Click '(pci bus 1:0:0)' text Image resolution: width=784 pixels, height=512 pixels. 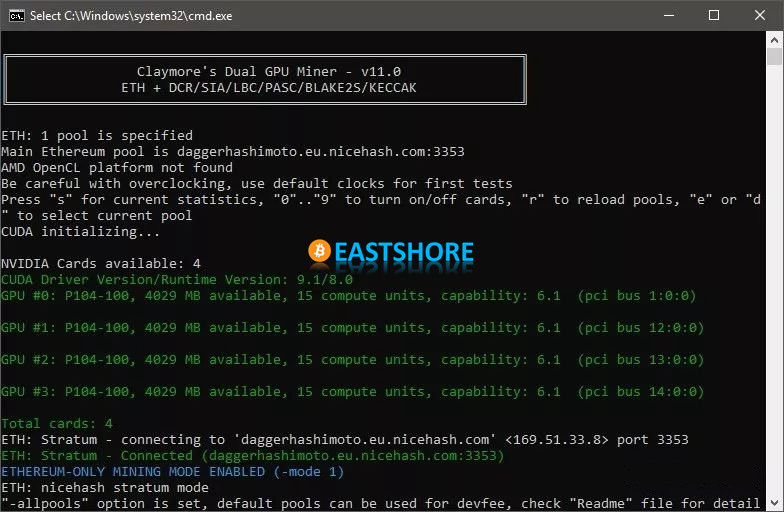636,296
